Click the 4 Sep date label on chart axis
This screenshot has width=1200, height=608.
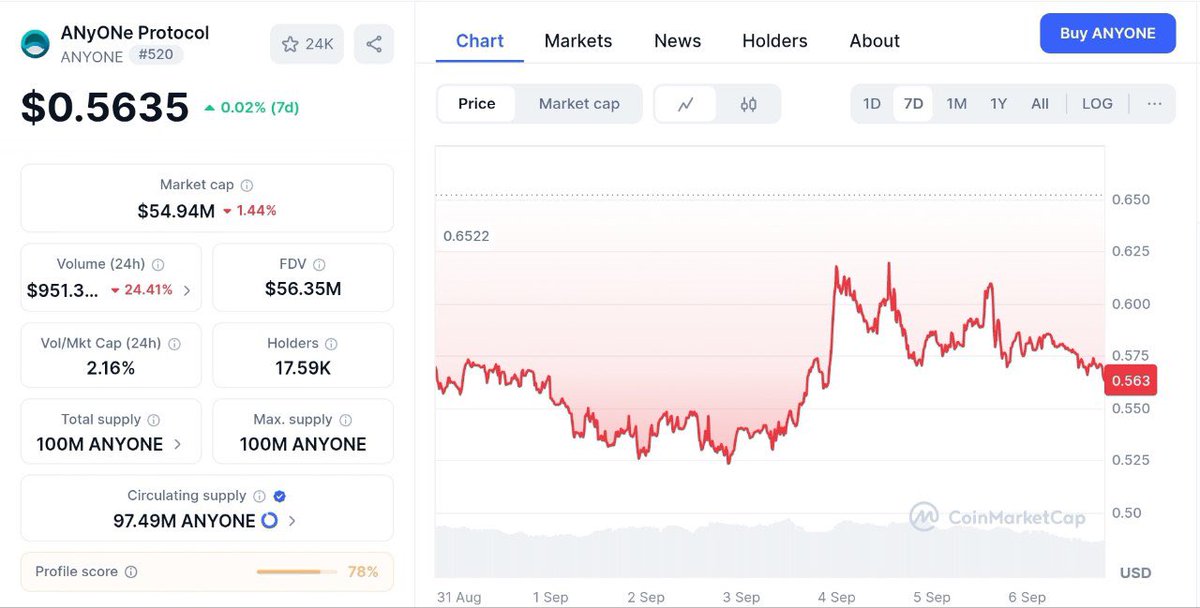(836, 597)
